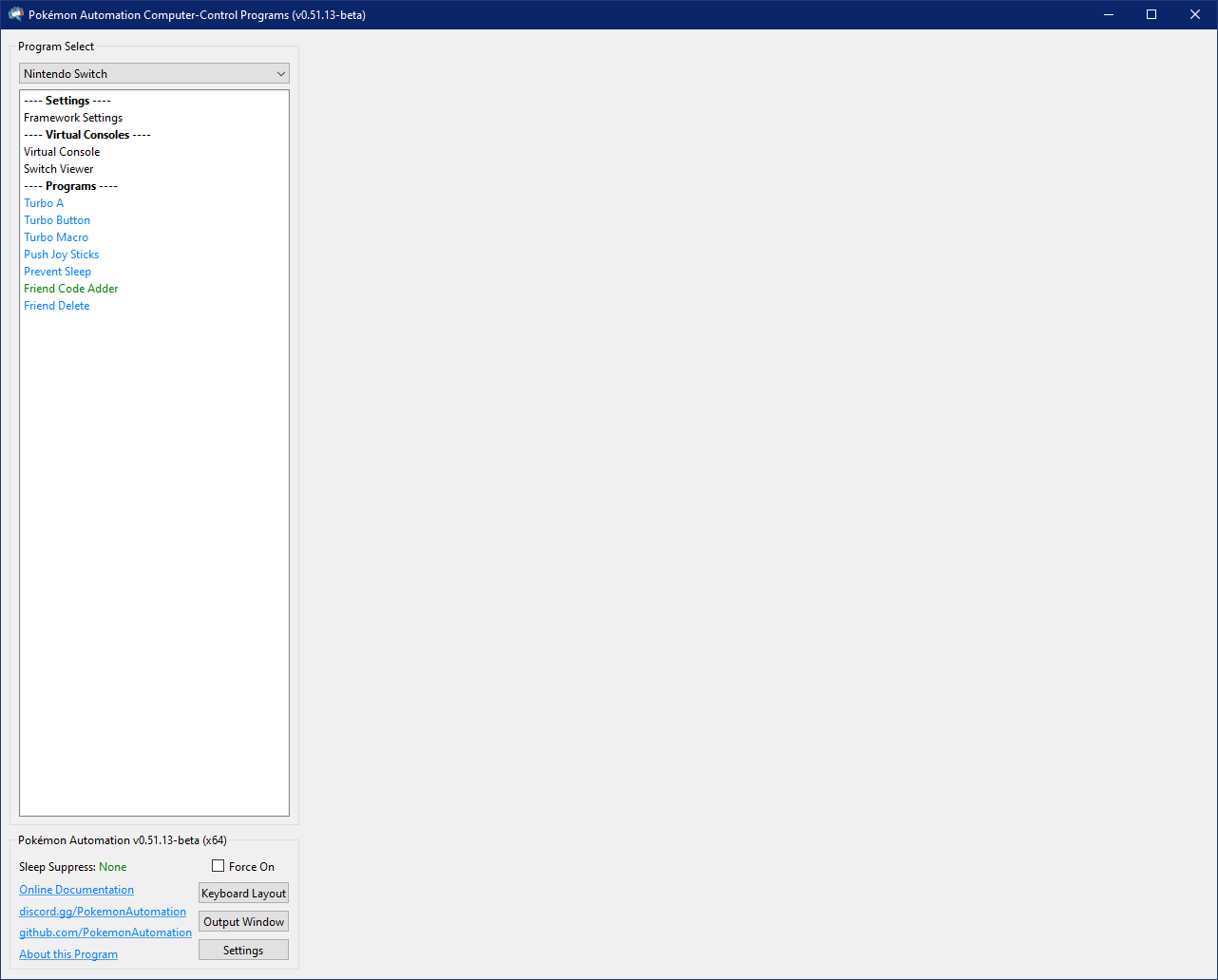Enable the Force On checkbox
Image resolution: width=1218 pixels, height=980 pixels.
tap(219, 866)
